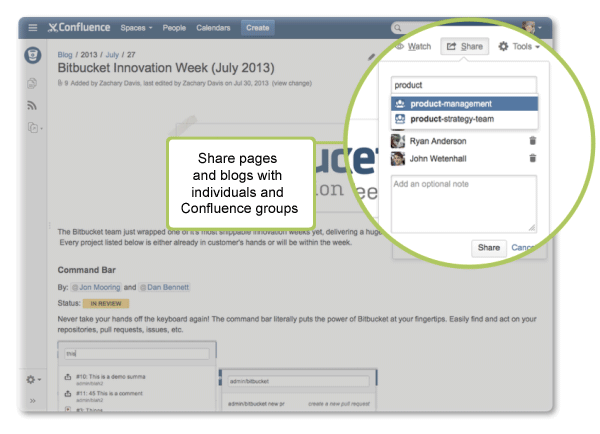Open Jon Mooring user mention

point(96,287)
